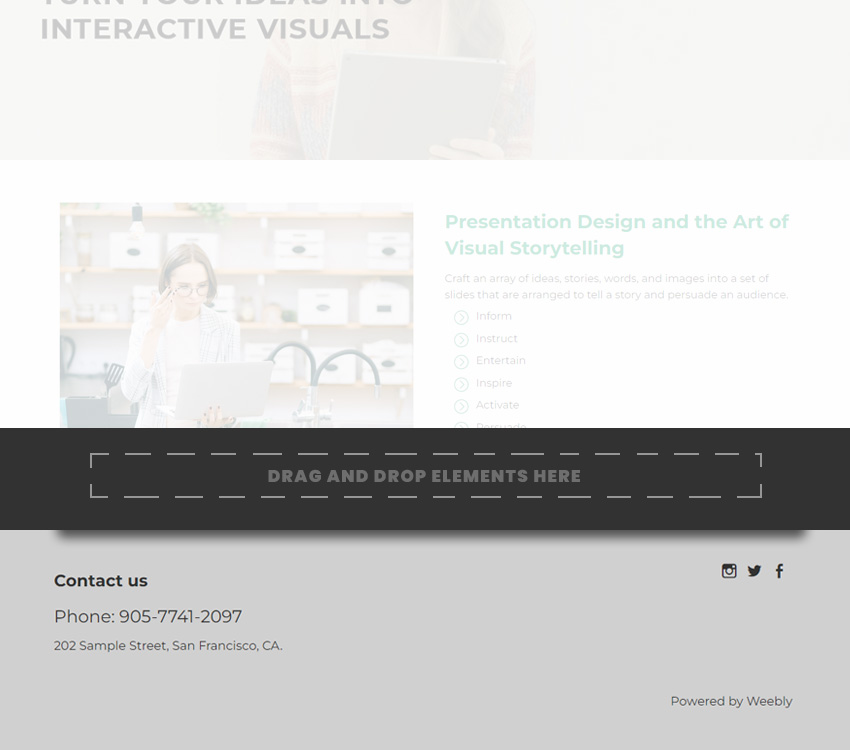Viewport: 850px width, 750px height.
Task: Click the "Powered by Weebly" link
Action: [x=731, y=701]
